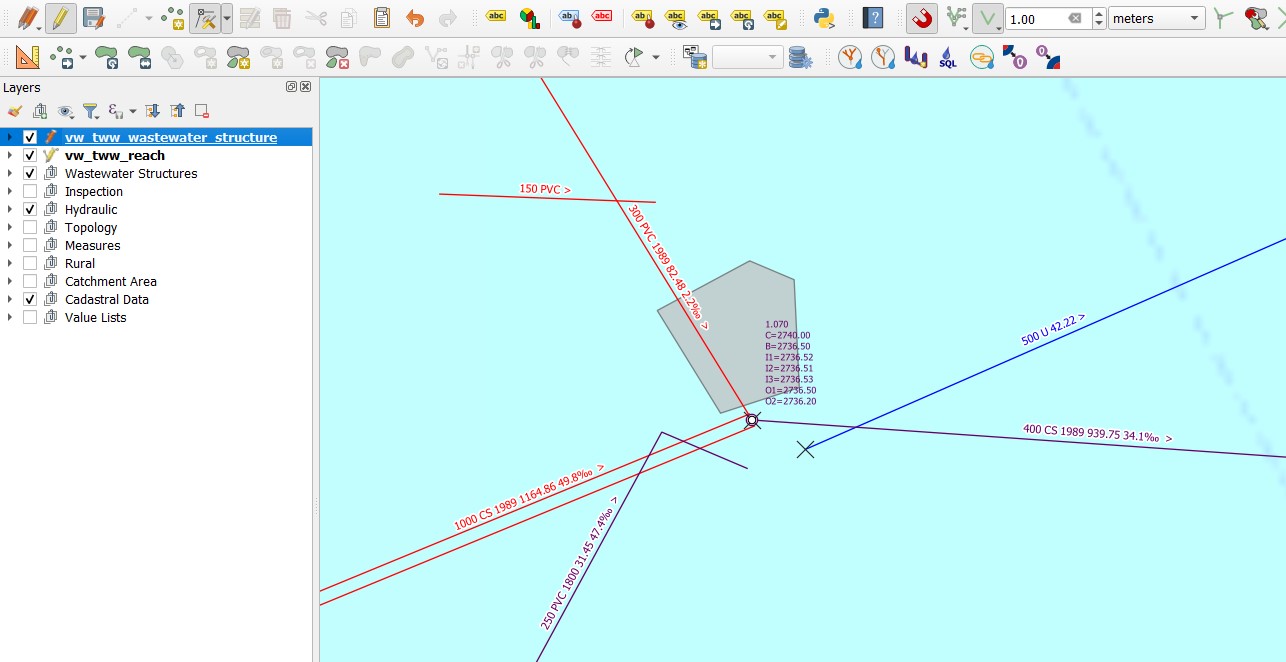The width and height of the screenshot is (1286, 662).
Task: Toggle Editing with the yellow pencil button
Action: (61, 18)
